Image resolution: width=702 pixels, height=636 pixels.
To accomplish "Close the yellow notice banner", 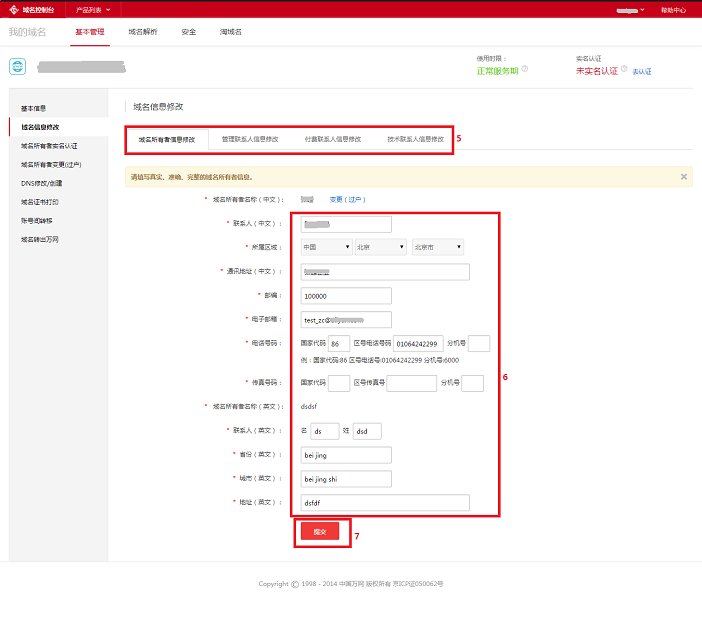I will click(x=684, y=176).
